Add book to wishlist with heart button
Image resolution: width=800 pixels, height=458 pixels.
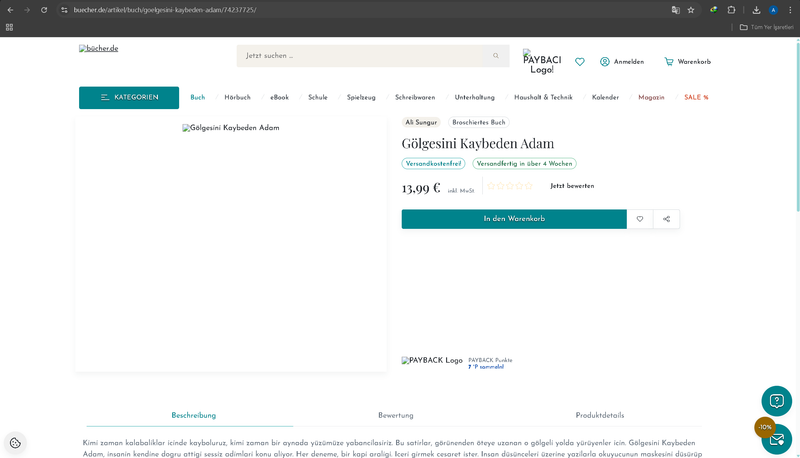(640, 219)
